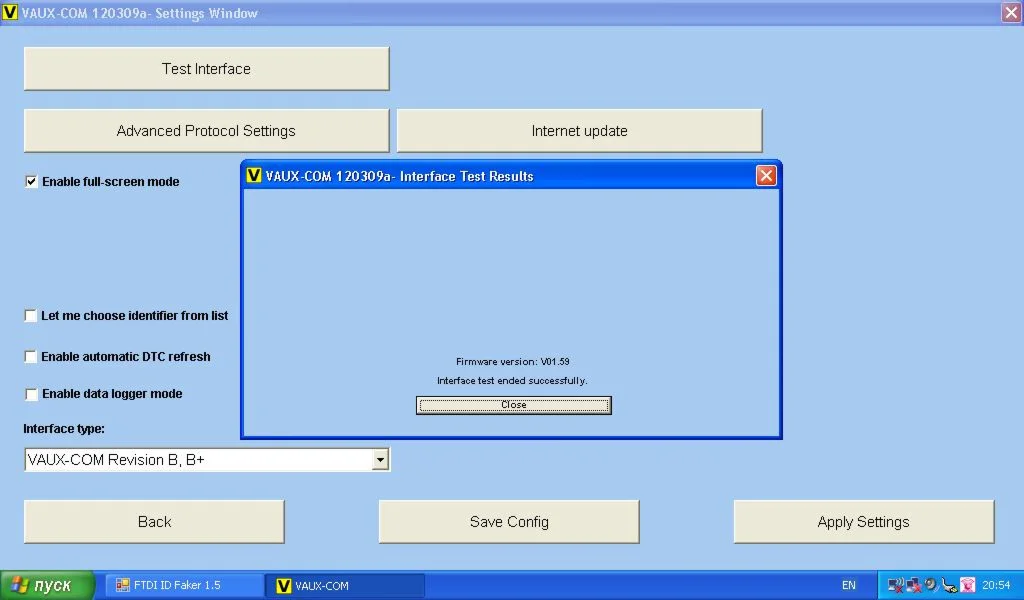
Task: Enable data logger mode checkbox
Action: pyautogui.click(x=31, y=394)
